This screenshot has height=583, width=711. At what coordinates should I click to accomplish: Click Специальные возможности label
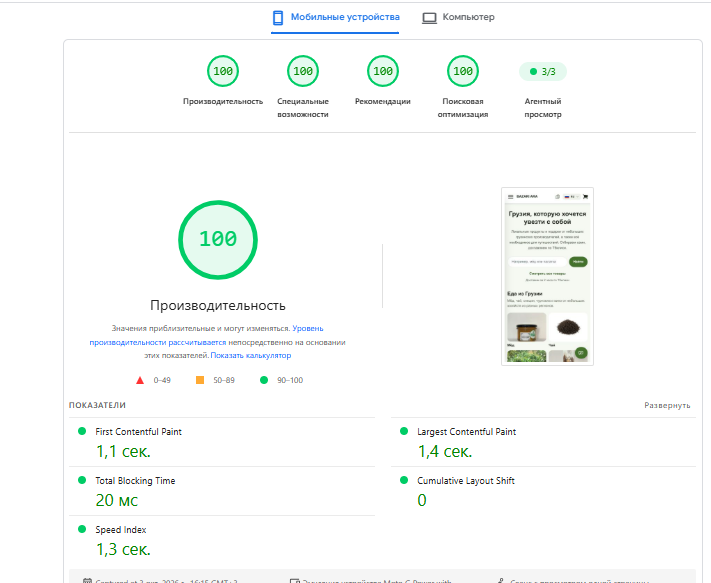point(303,108)
